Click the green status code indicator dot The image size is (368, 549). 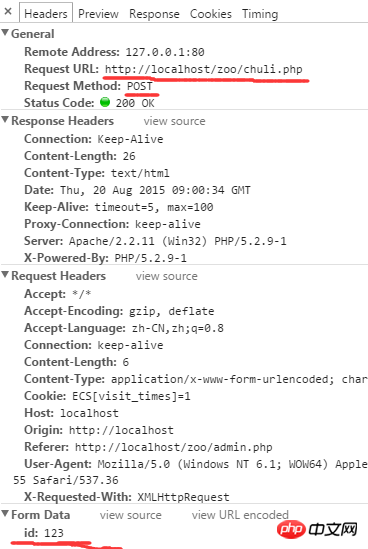(x=105, y=102)
